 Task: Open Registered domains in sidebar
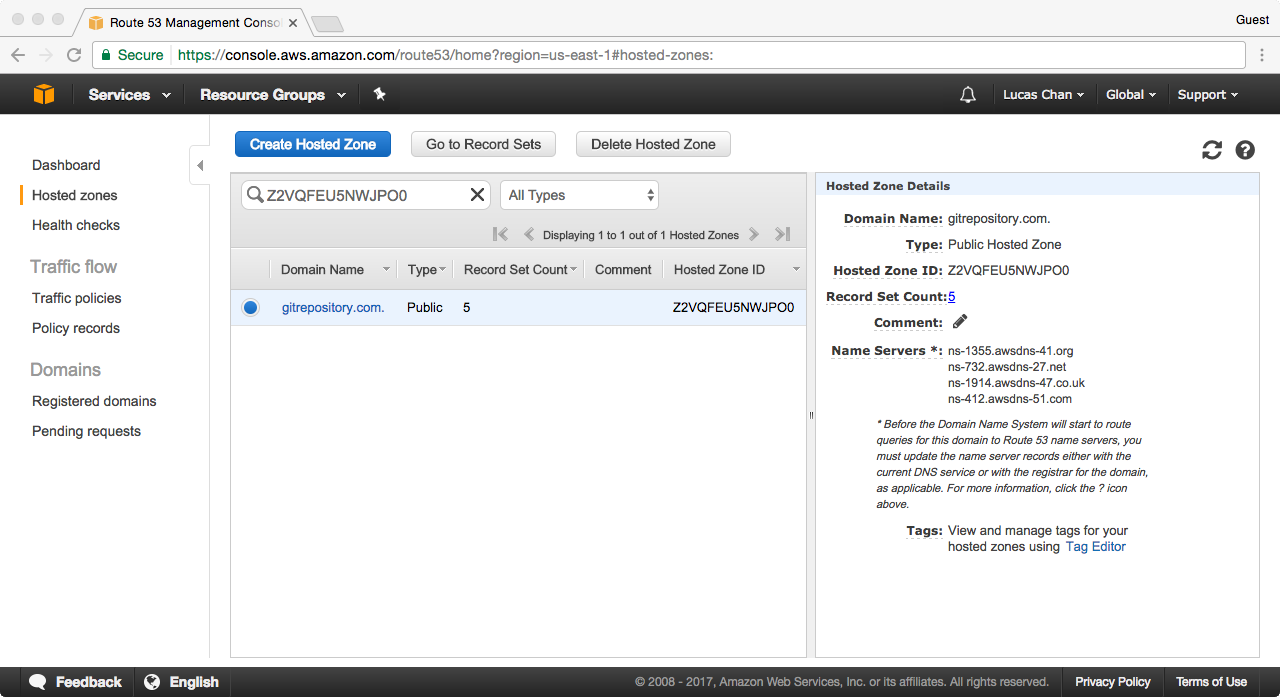click(x=94, y=401)
